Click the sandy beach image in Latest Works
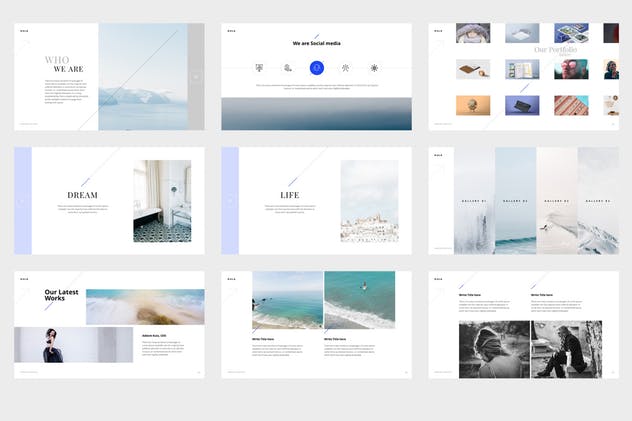 tap(145, 306)
